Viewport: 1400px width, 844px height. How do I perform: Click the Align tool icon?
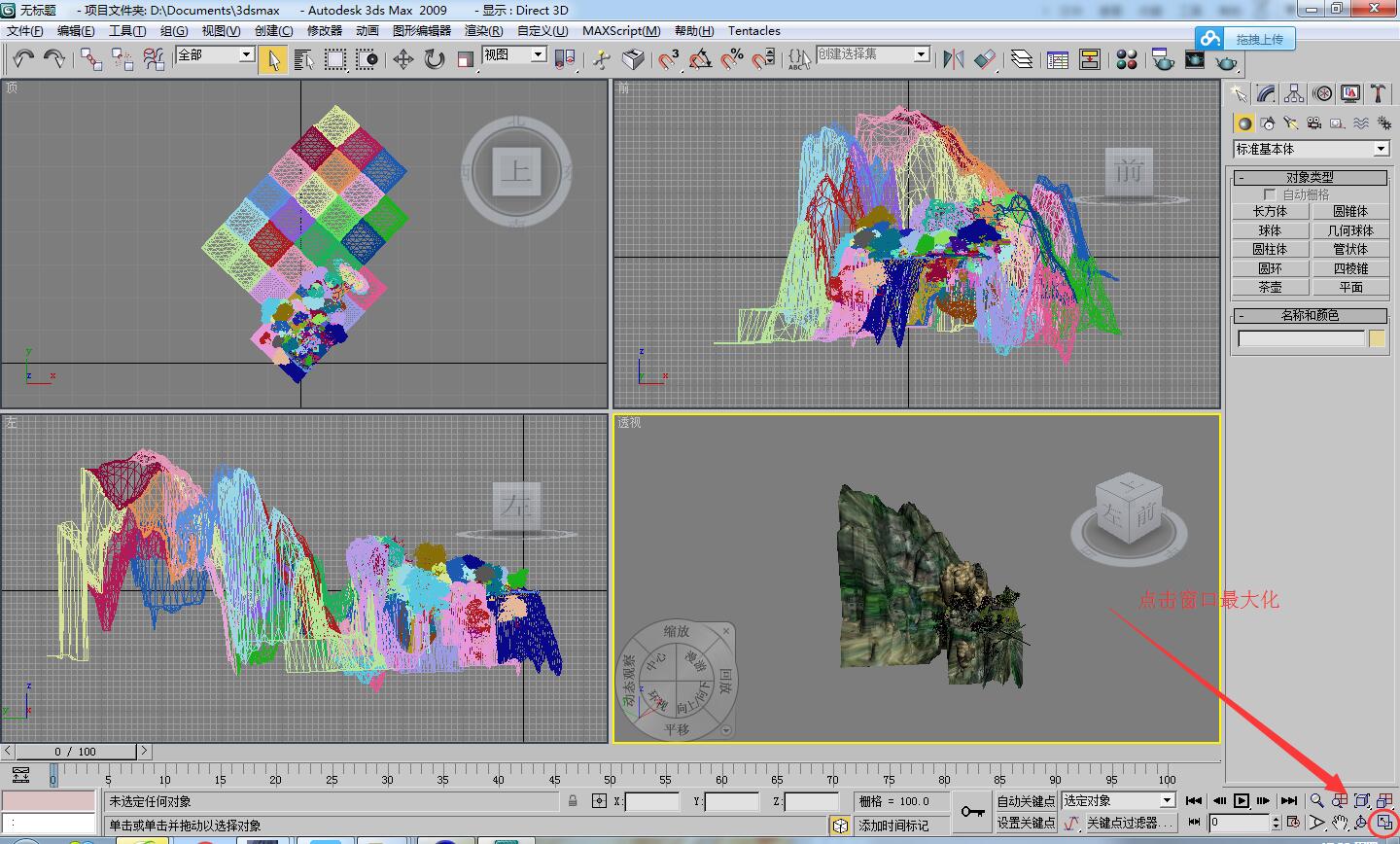point(985,59)
